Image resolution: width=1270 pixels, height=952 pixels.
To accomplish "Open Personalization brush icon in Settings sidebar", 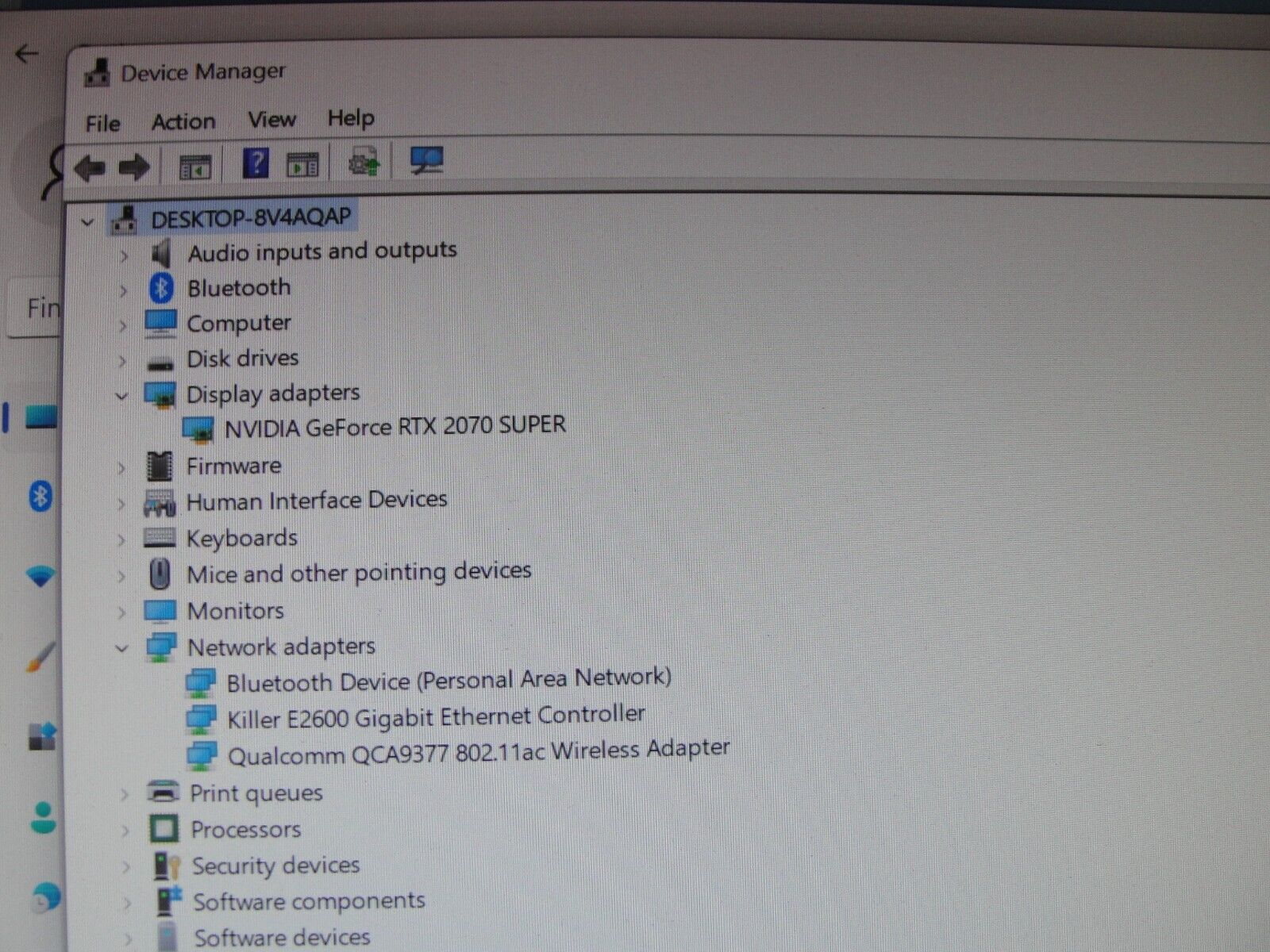I will [41, 657].
